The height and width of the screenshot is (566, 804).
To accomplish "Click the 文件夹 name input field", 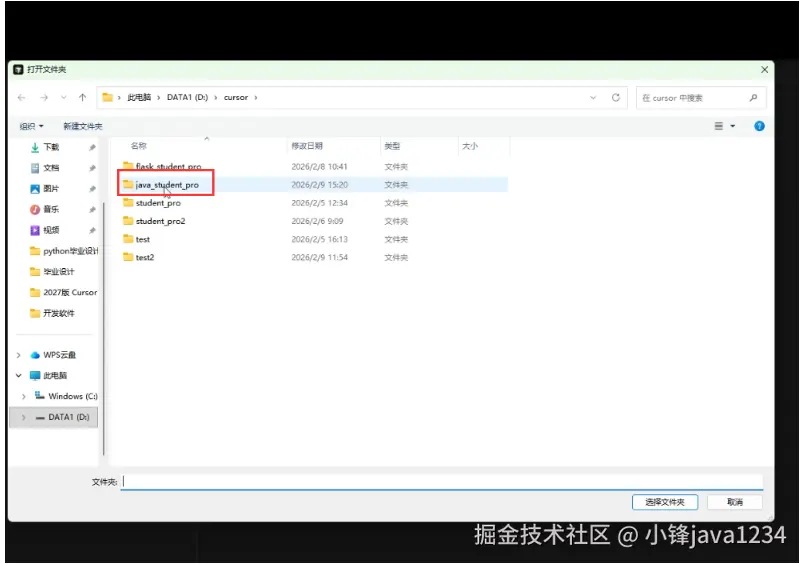I will tap(442, 481).
